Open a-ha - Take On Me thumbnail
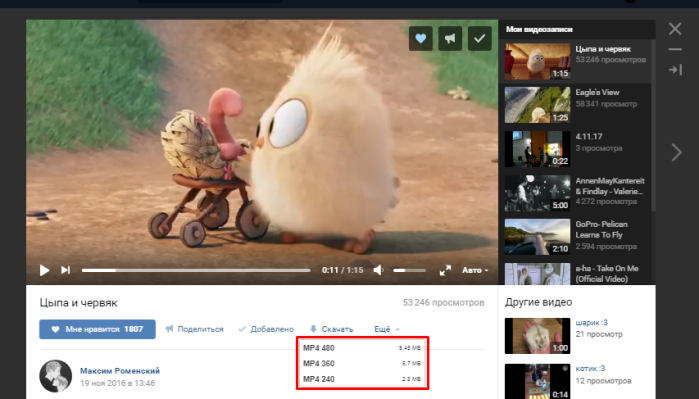Viewport: 699px width, 399px height. pos(537,274)
